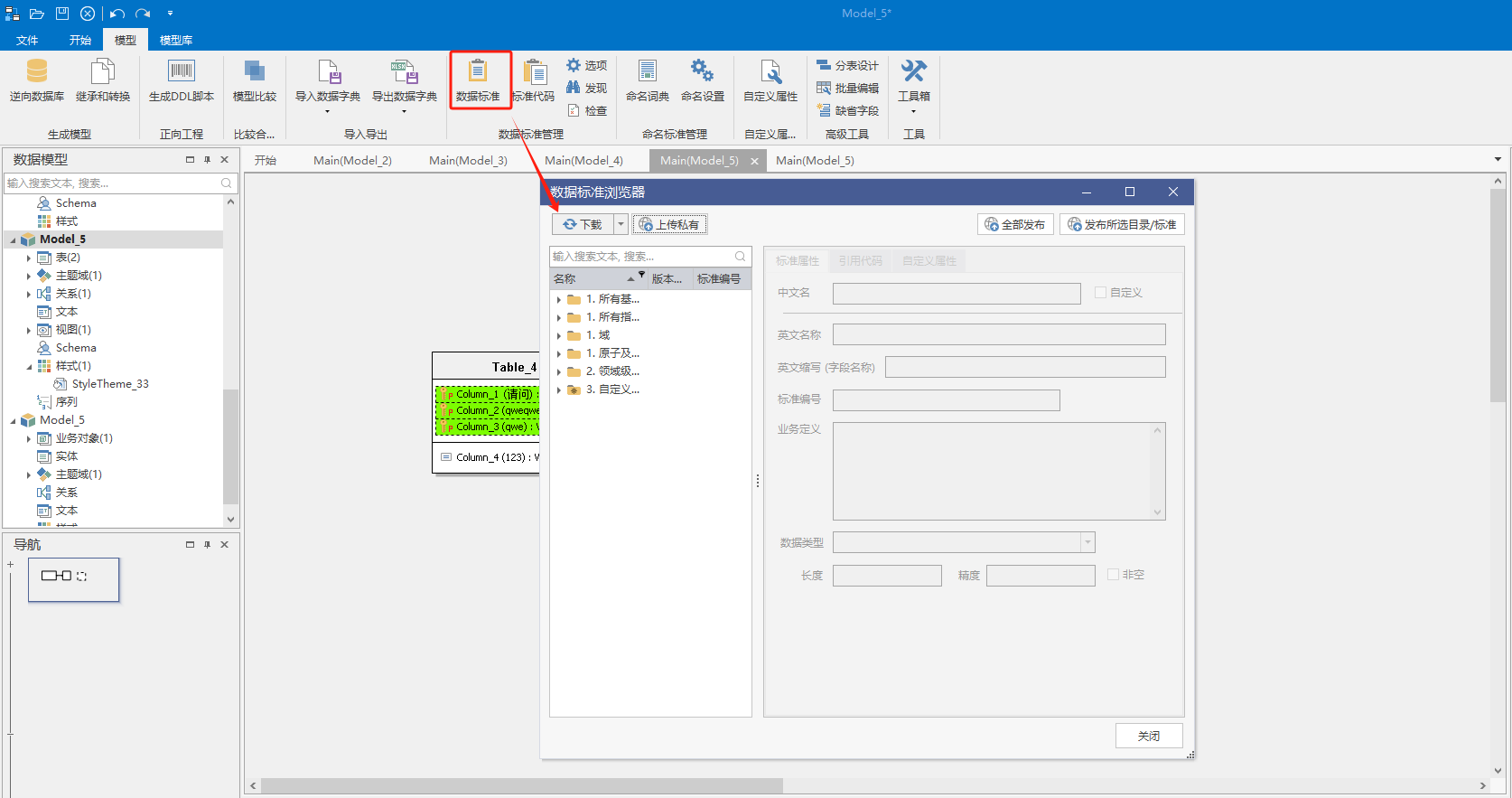This screenshot has width=1512, height=798.
Task: Sort by the 名称 column header
Action: (598, 278)
